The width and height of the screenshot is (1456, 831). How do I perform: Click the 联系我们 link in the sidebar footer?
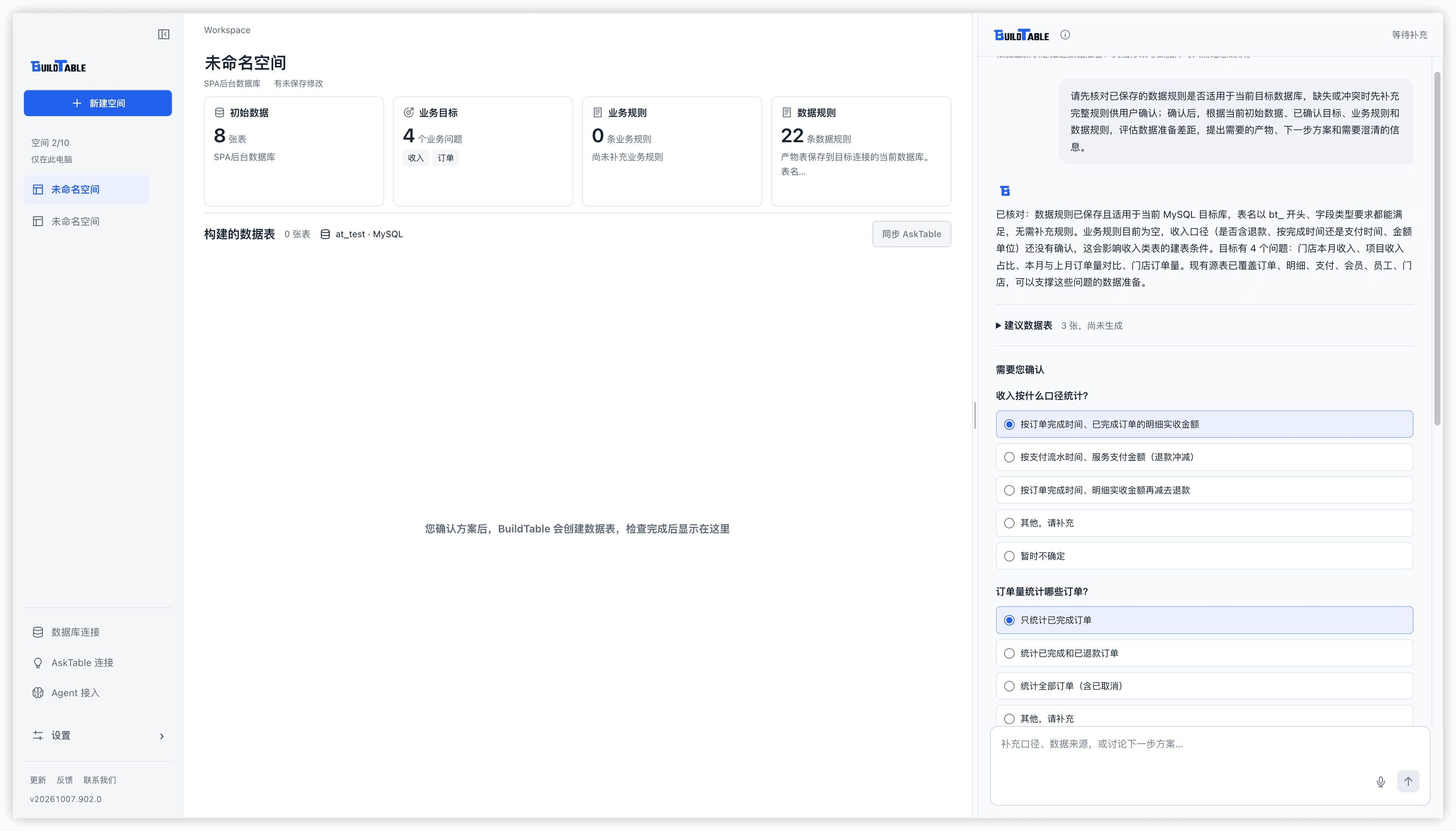coord(99,780)
